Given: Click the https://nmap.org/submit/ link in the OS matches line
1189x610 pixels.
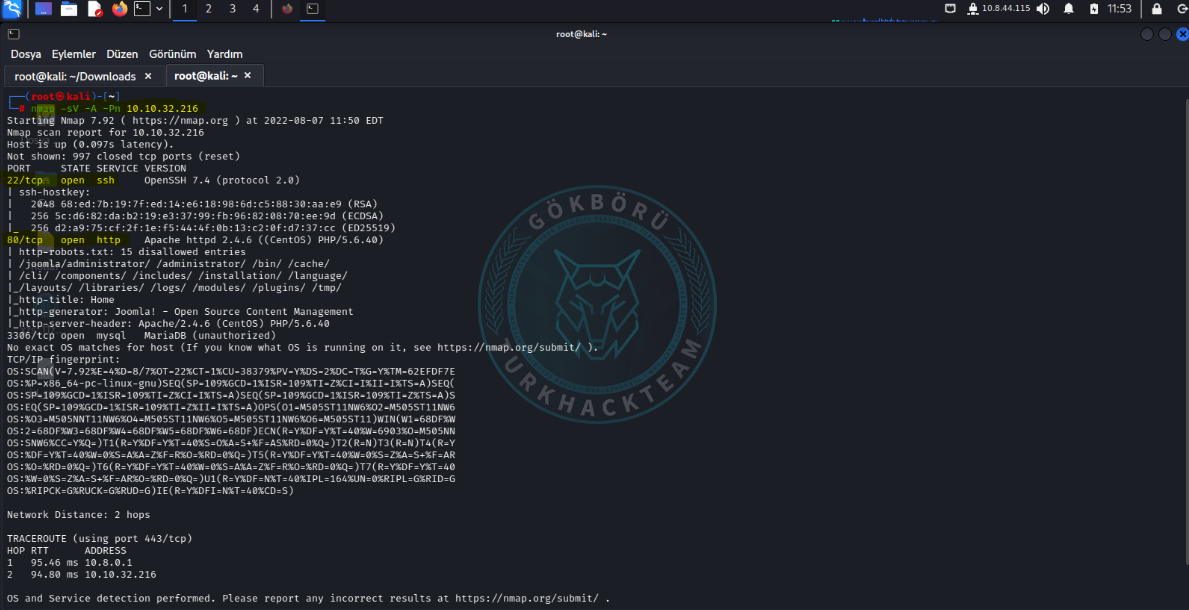Looking at the screenshot, I should click(509, 347).
